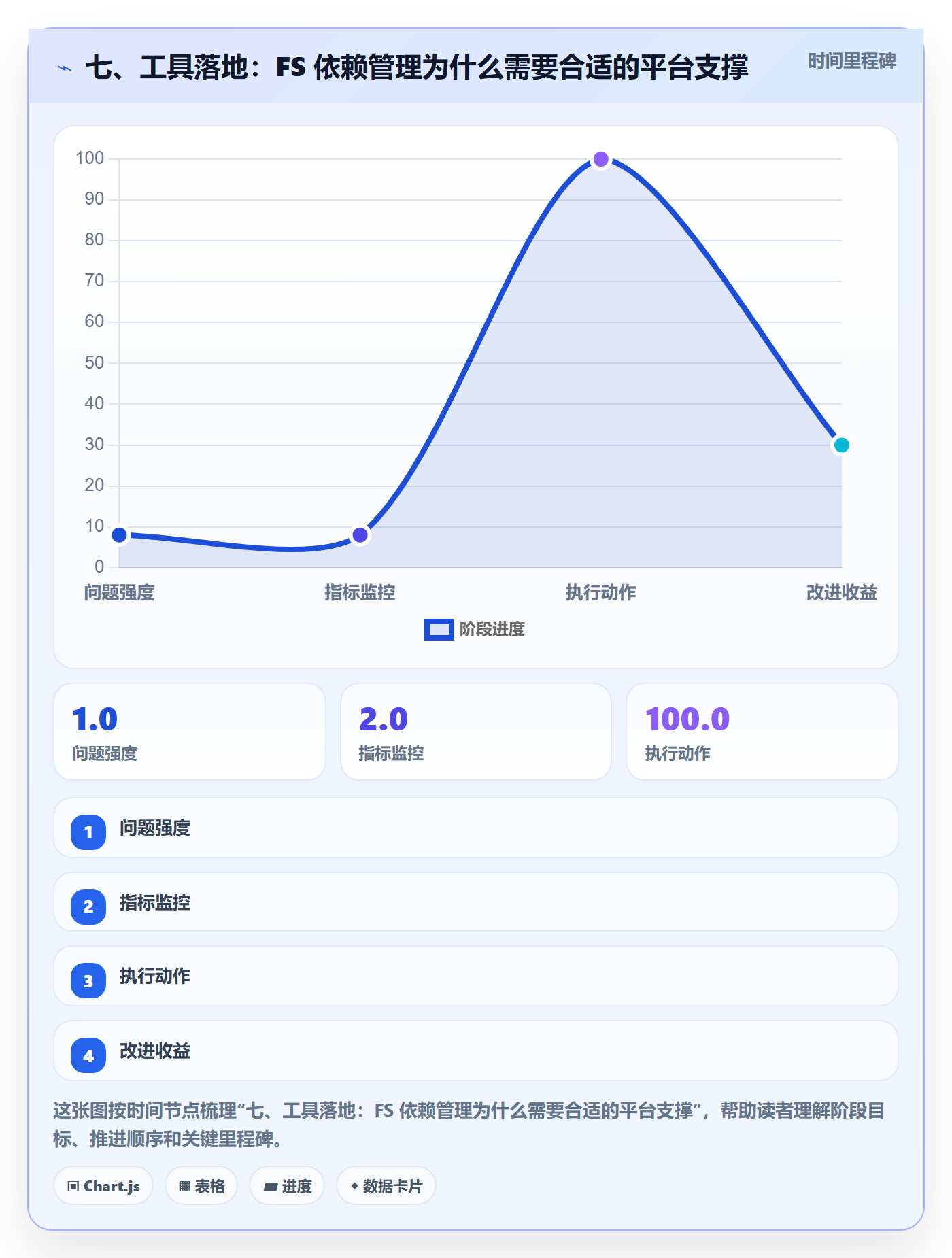The image size is (952, 1258).
Task: Select the cyan 改进收益 data point
Action: (x=842, y=445)
